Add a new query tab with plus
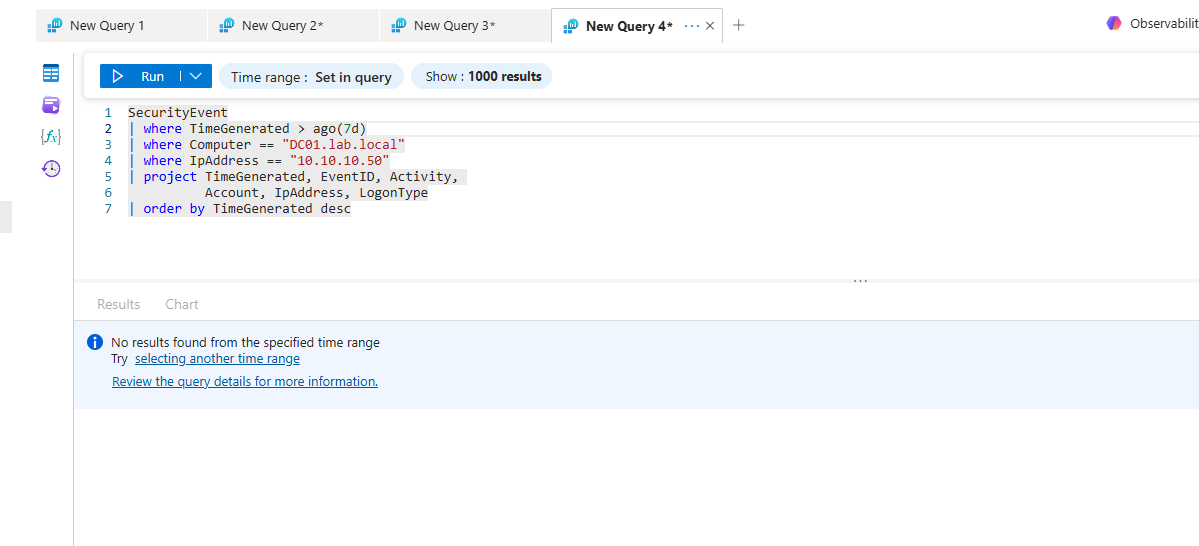This screenshot has height=546, width=1199. tap(738, 25)
